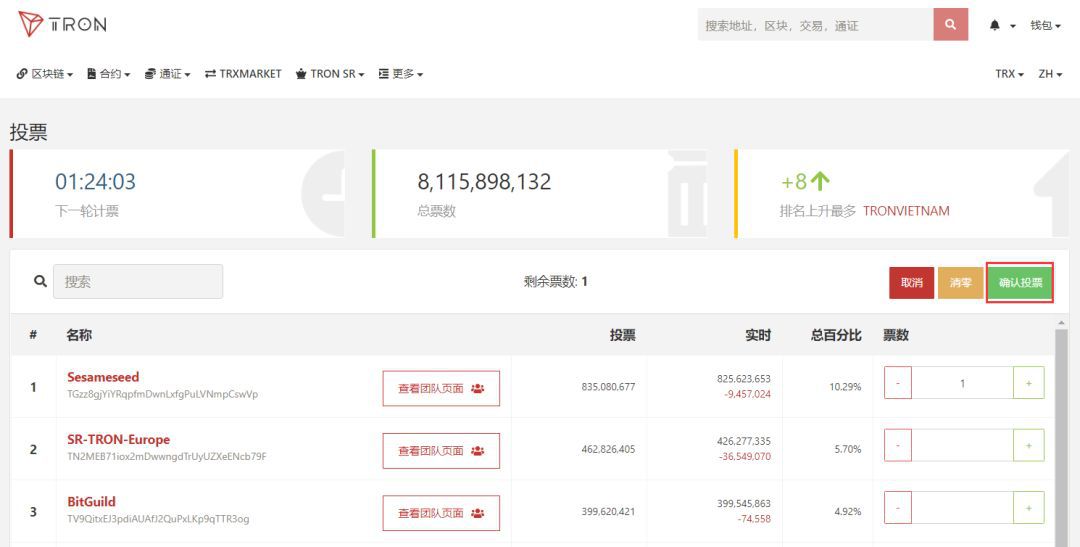Click the 4.92% percentage cell
Viewport: 1080px width, 547px height.
pos(848,512)
